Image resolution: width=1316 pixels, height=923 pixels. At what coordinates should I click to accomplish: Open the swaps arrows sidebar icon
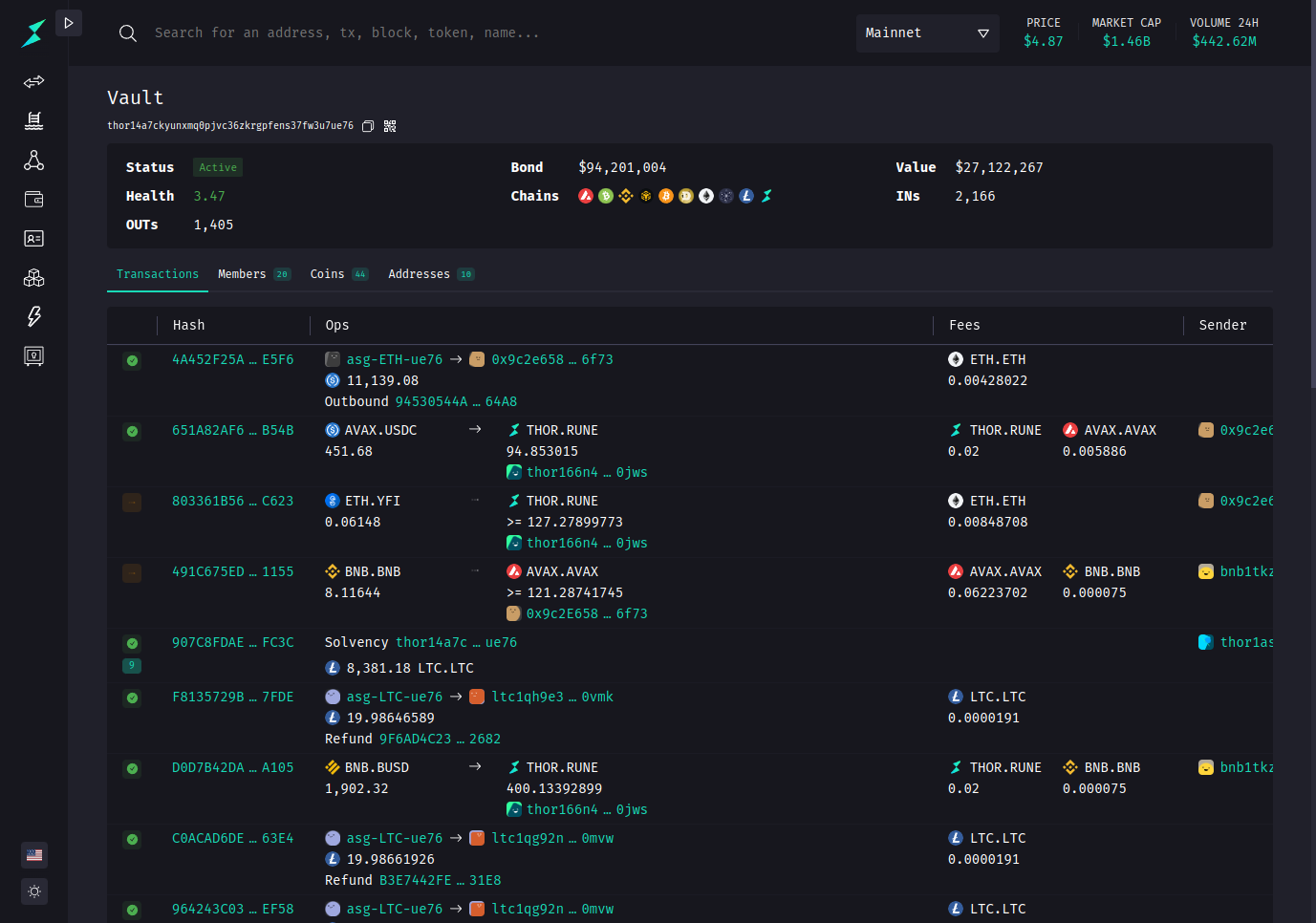coord(33,81)
